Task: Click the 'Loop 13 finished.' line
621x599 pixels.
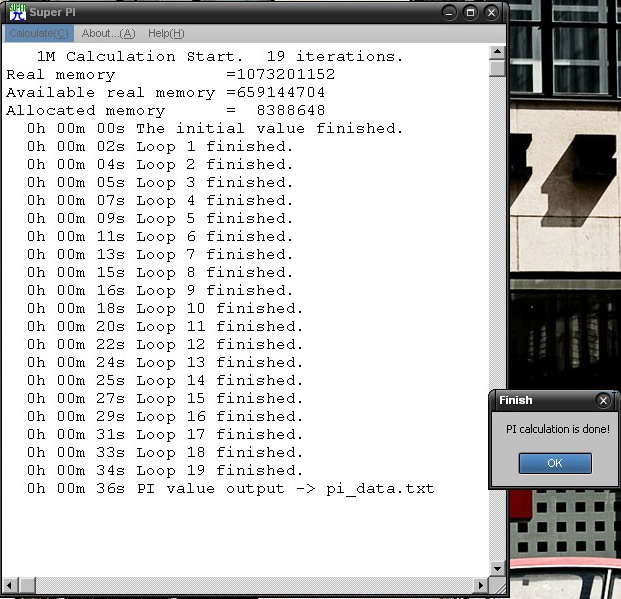Action: [x=165, y=362]
